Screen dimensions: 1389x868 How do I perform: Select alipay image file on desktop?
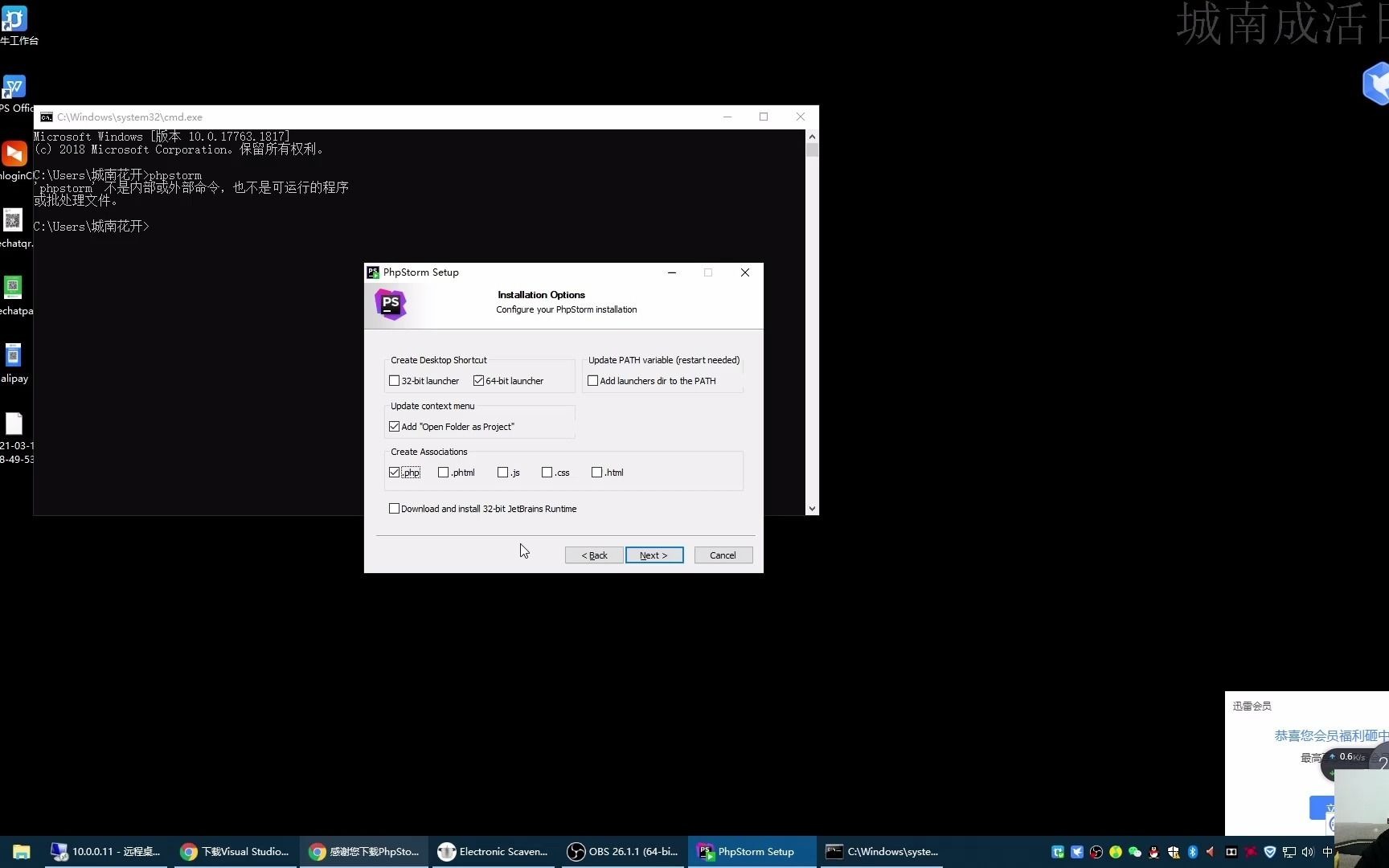[x=14, y=362]
